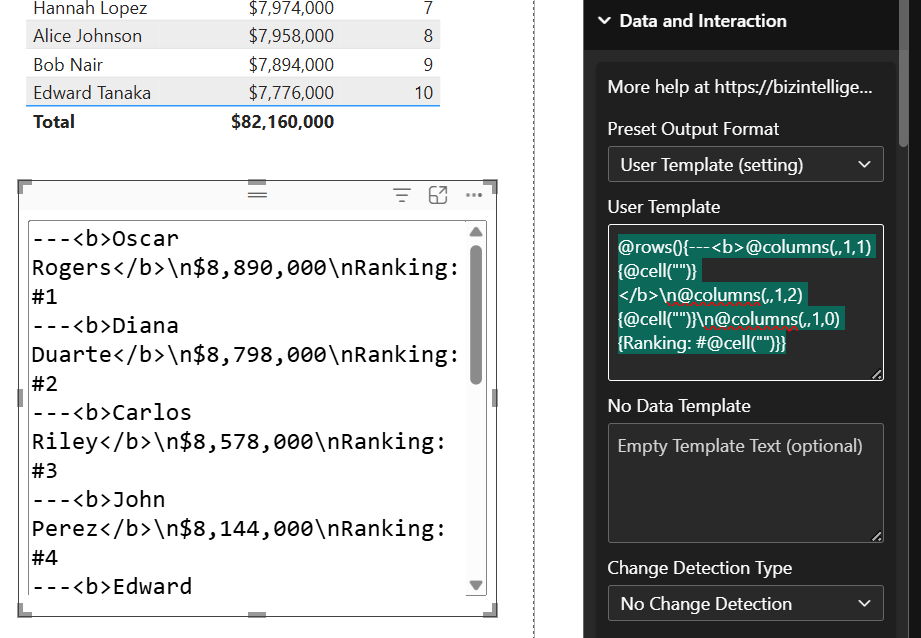Click the visual header drag handle

point(257,194)
